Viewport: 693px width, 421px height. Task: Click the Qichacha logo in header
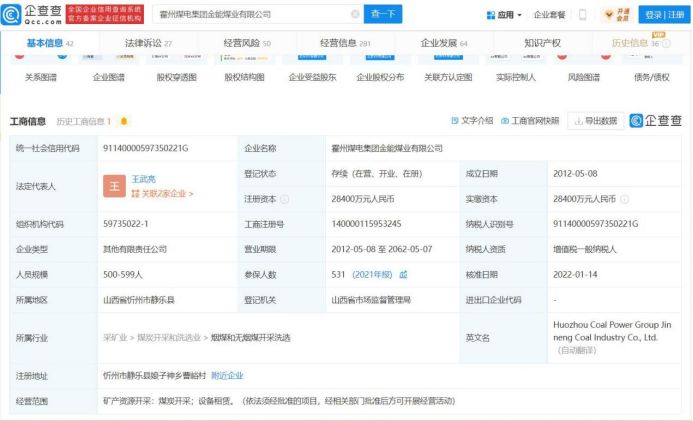click(32, 14)
